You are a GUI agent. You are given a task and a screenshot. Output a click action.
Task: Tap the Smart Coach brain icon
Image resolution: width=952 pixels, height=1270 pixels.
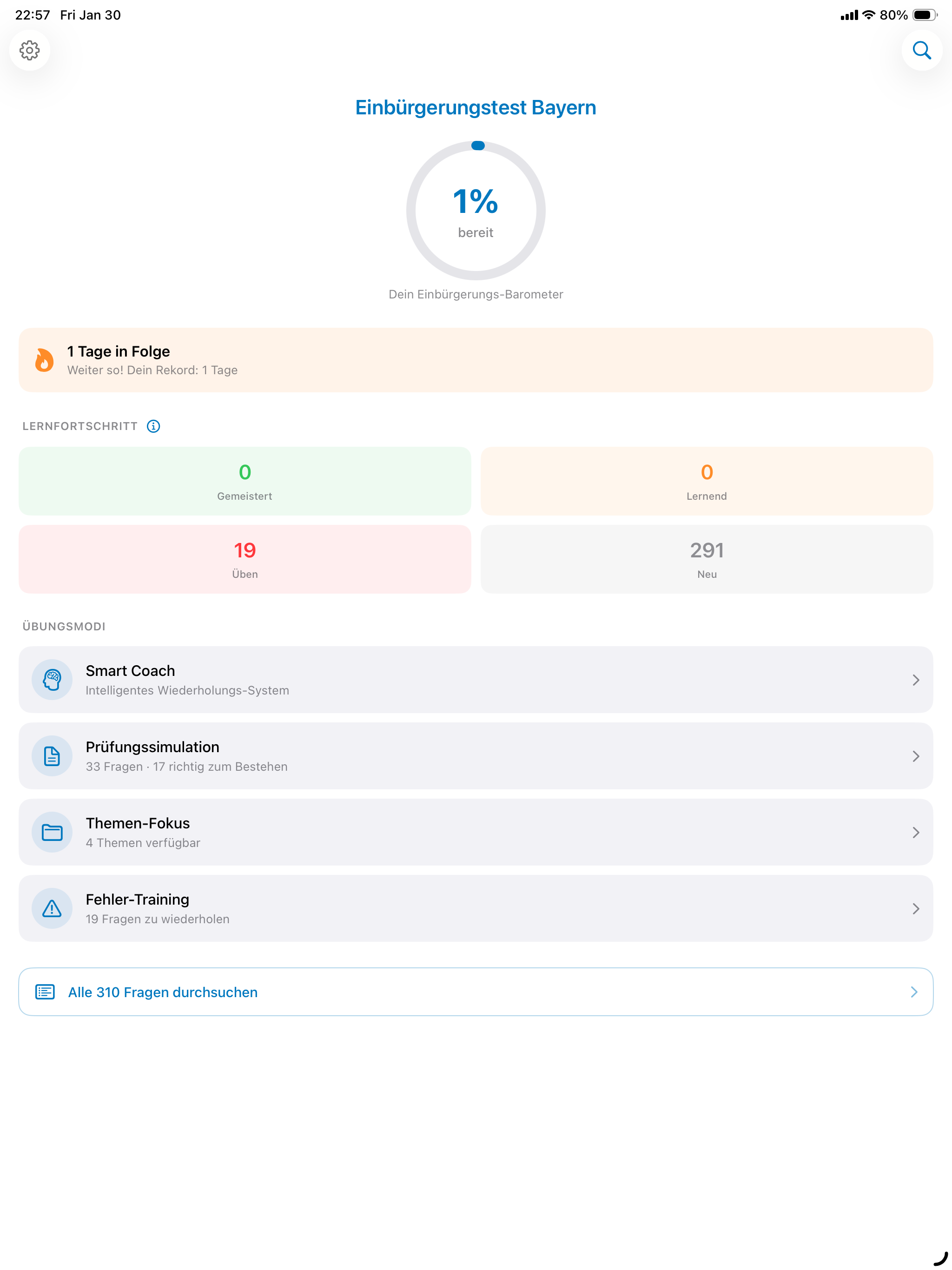(x=52, y=680)
